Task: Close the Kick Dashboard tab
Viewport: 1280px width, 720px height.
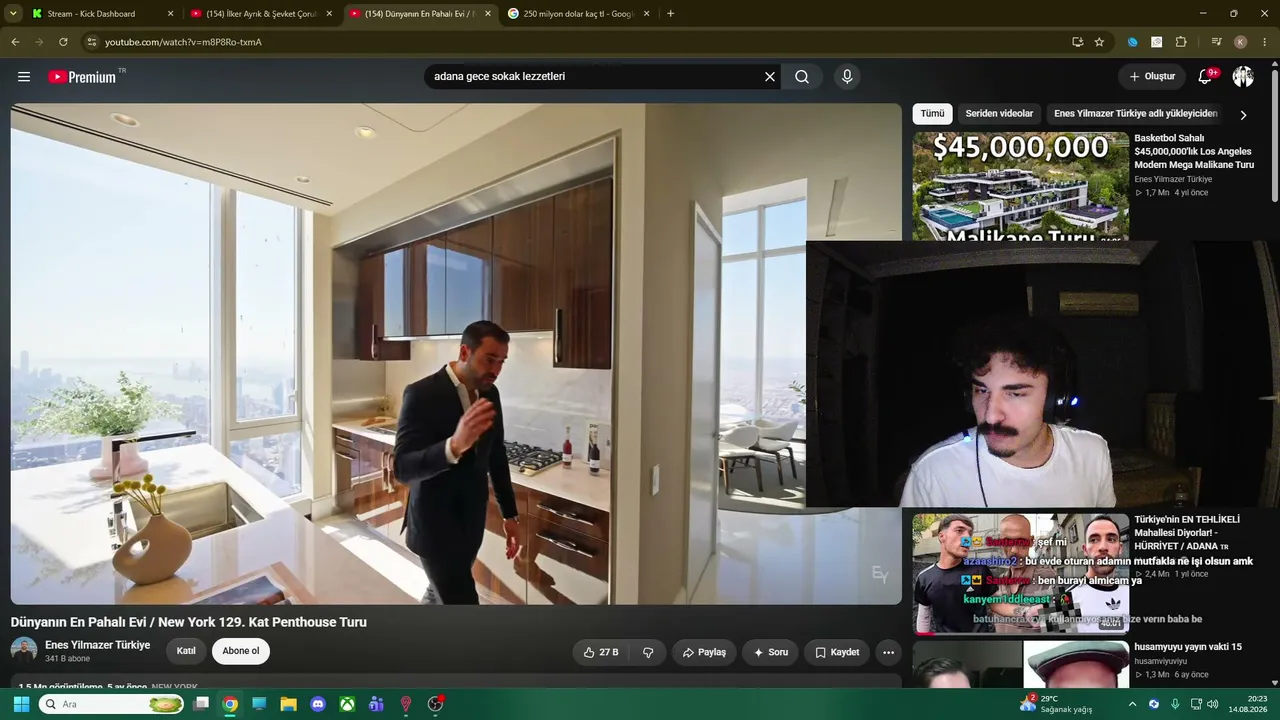Action: 170,14
